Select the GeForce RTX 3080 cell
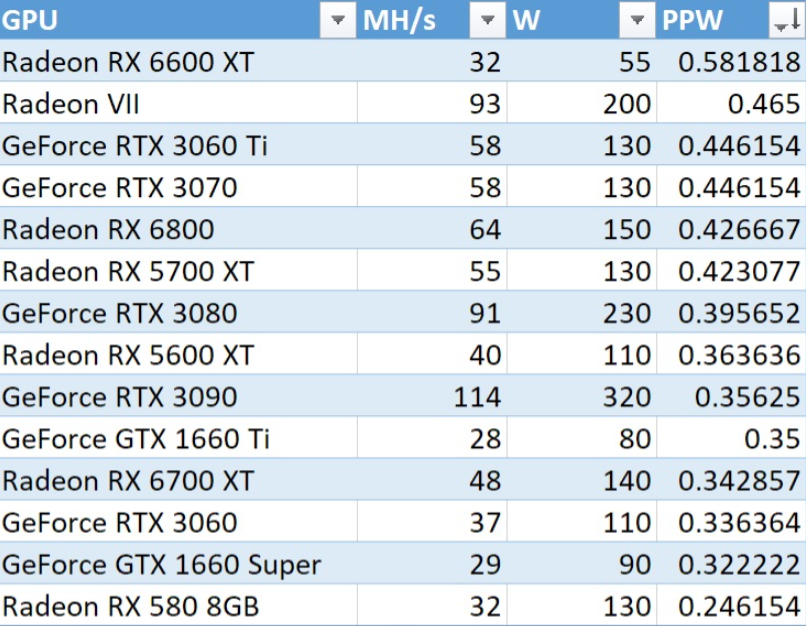 pos(178,312)
